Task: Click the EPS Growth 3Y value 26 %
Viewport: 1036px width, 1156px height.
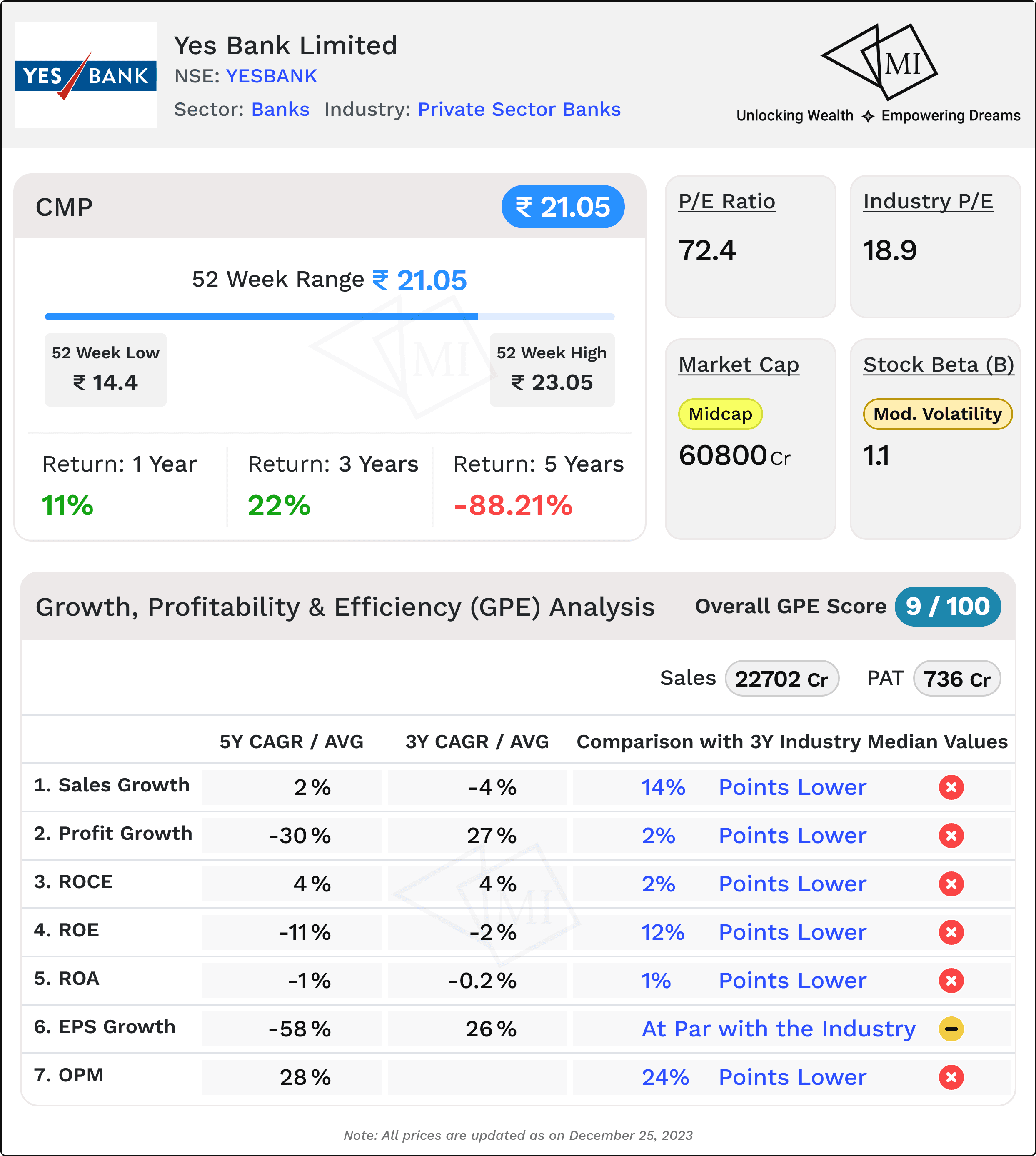Action: [491, 1029]
